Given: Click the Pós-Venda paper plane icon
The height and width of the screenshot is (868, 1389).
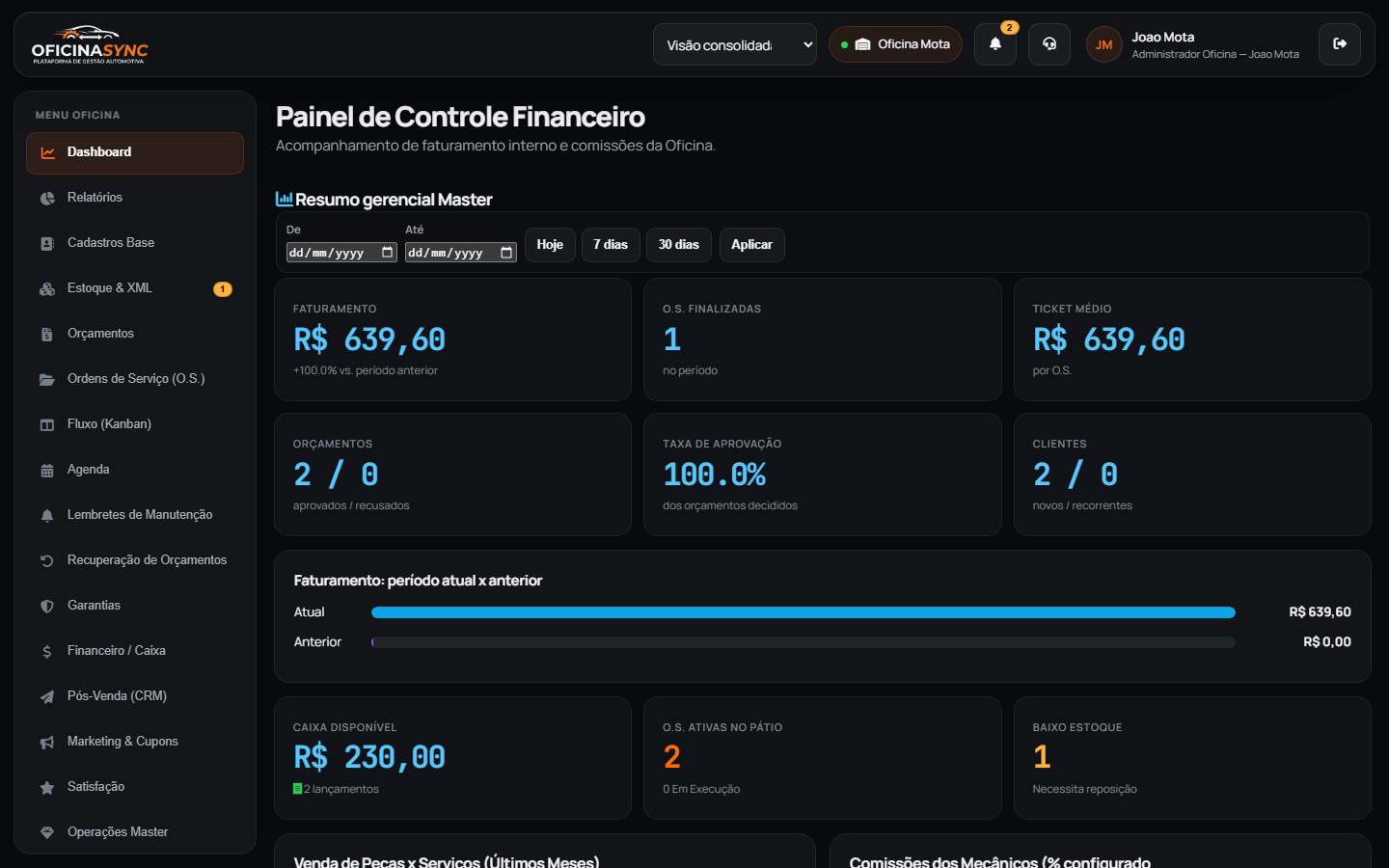Looking at the screenshot, I should coord(47,696).
